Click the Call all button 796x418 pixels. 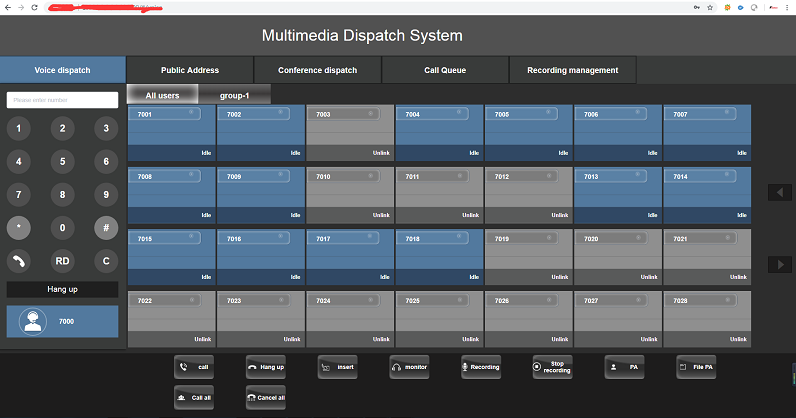(194, 397)
